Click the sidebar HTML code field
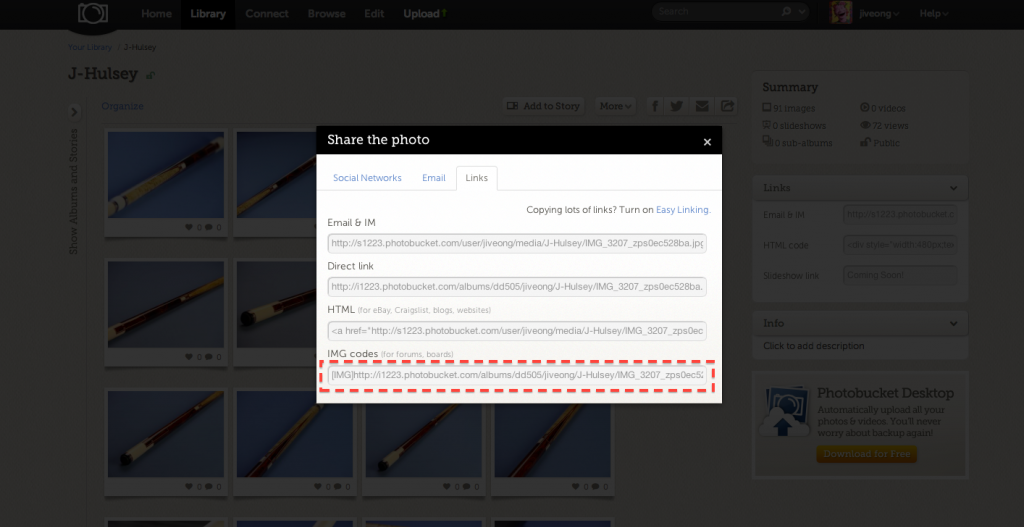1024x527 pixels. (900, 245)
